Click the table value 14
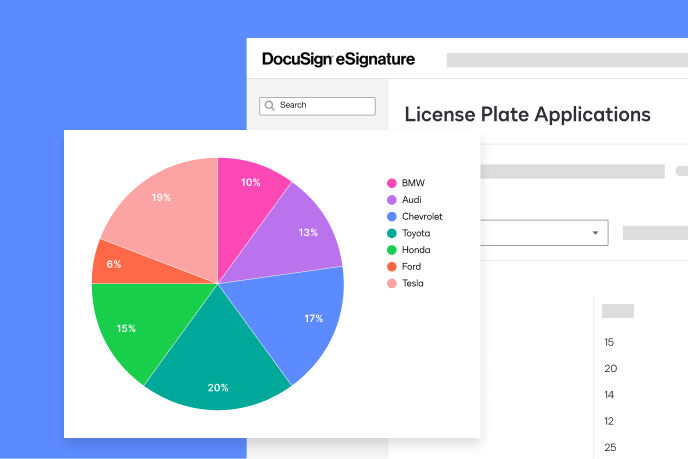 pos(609,395)
